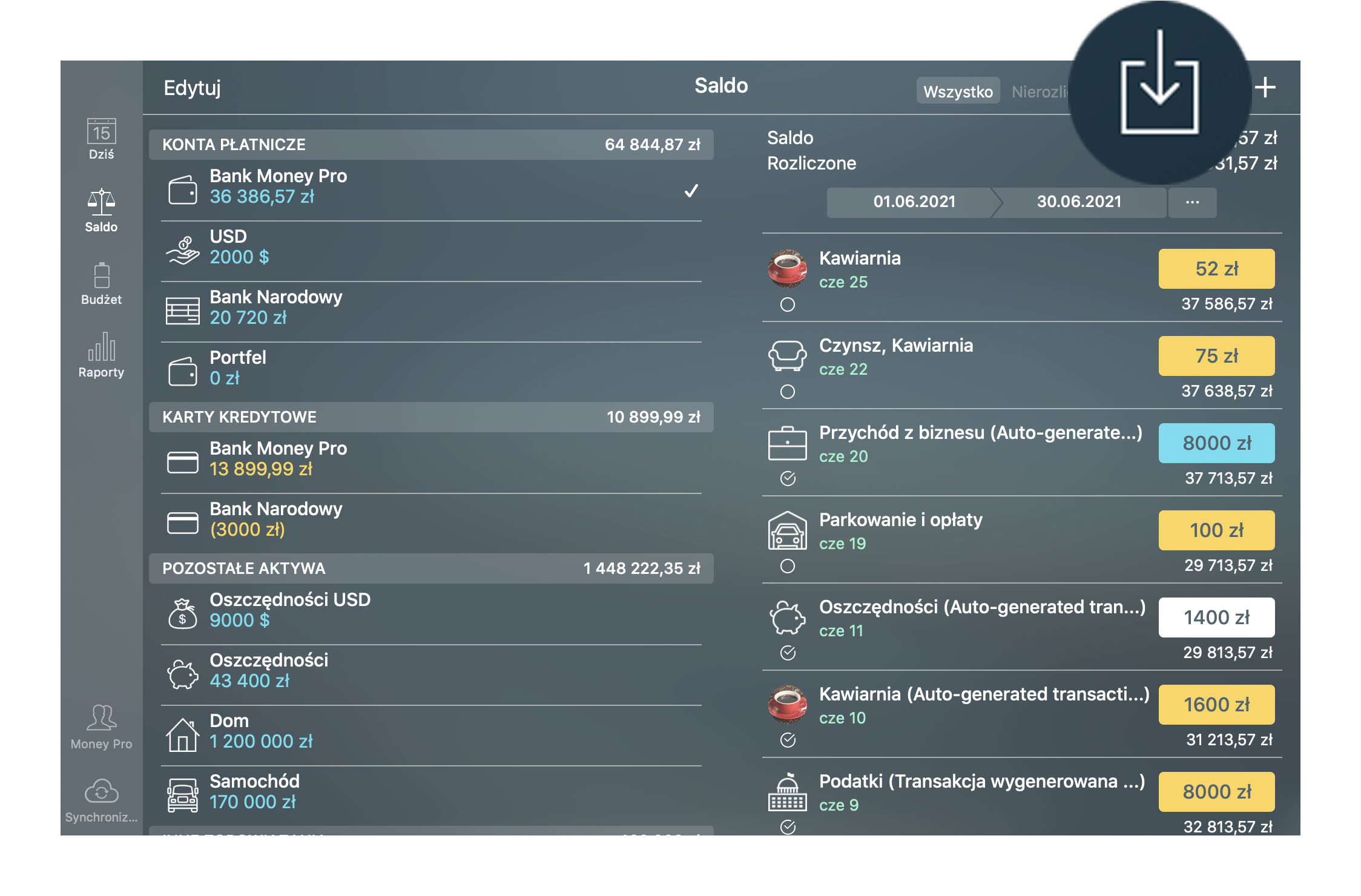Click the Rozliczone summary label

coord(811,163)
